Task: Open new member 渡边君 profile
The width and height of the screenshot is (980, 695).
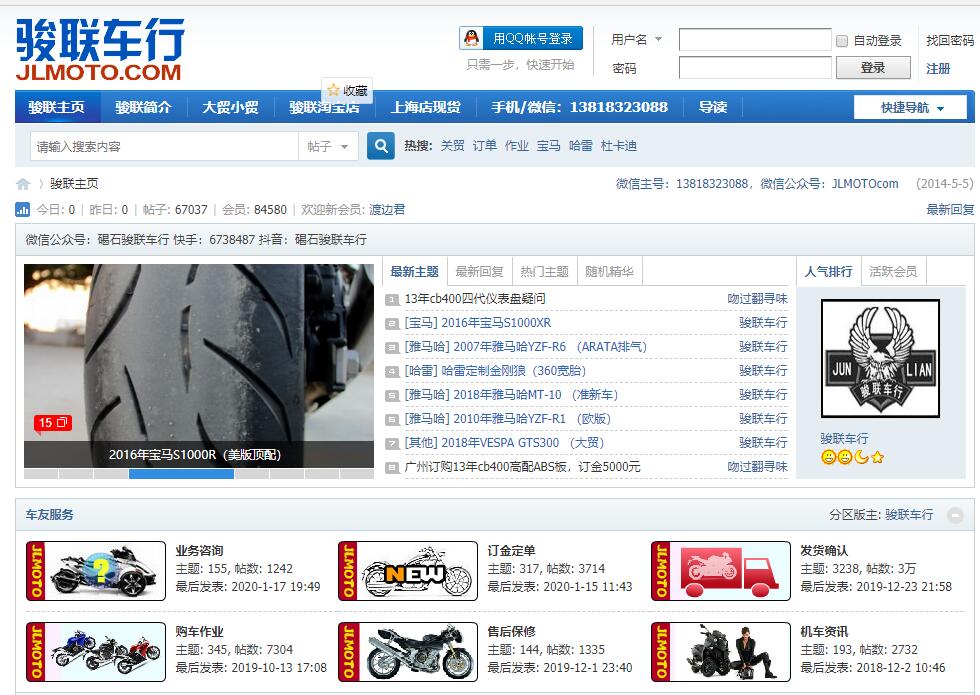Action: pyautogui.click(x=387, y=209)
